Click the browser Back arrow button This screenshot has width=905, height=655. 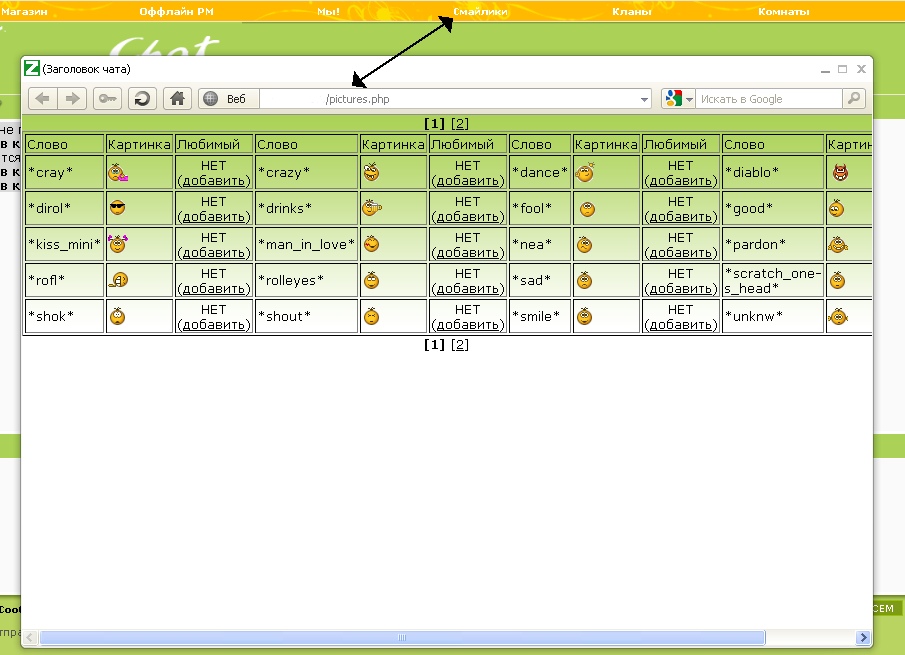(43, 98)
